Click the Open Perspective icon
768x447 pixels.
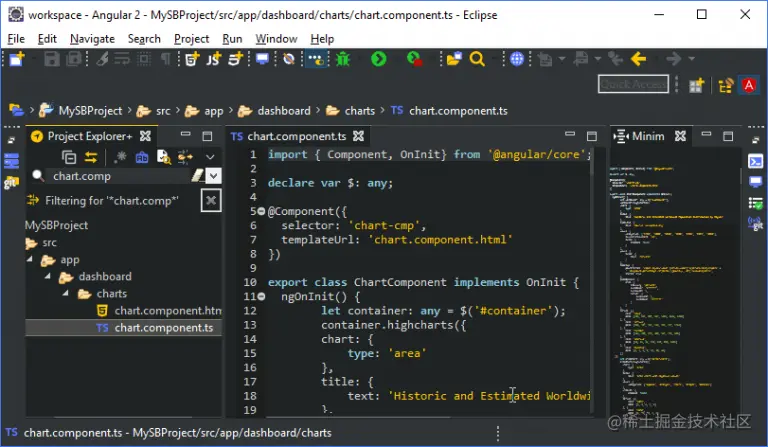696,86
